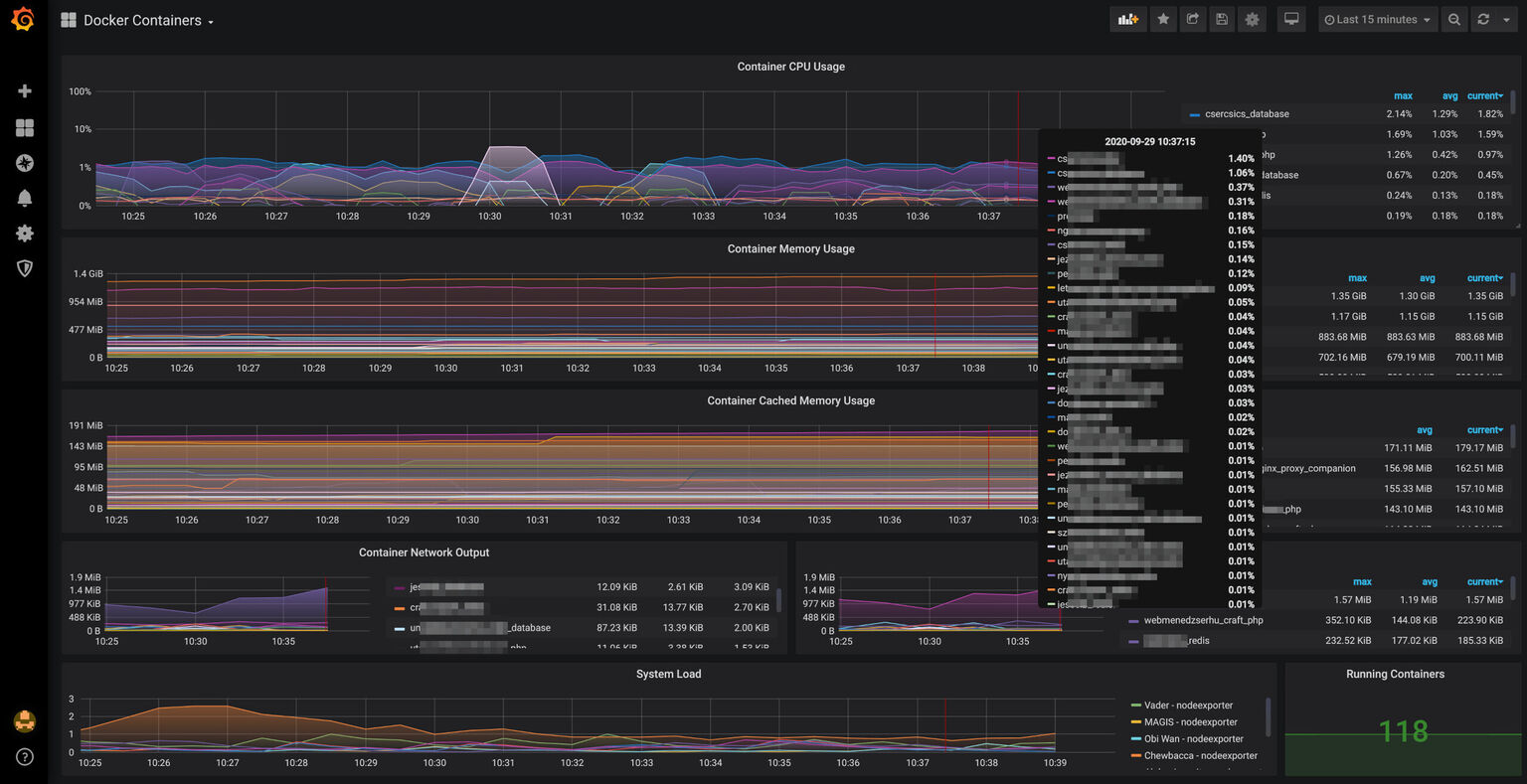Click the zoom out time range magnifier
Image resolution: width=1527 pixels, height=784 pixels.
click(x=1453, y=19)
